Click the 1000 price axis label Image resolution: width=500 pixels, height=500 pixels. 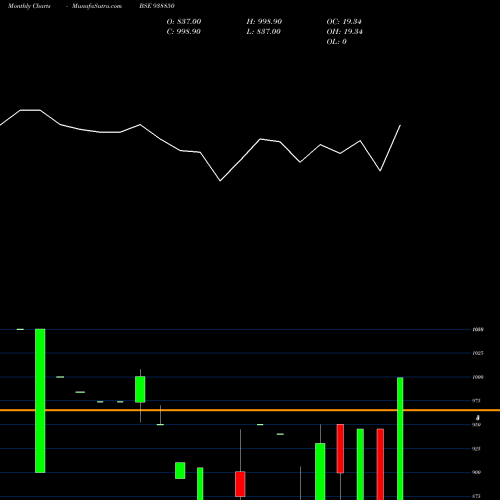[478, 377]
